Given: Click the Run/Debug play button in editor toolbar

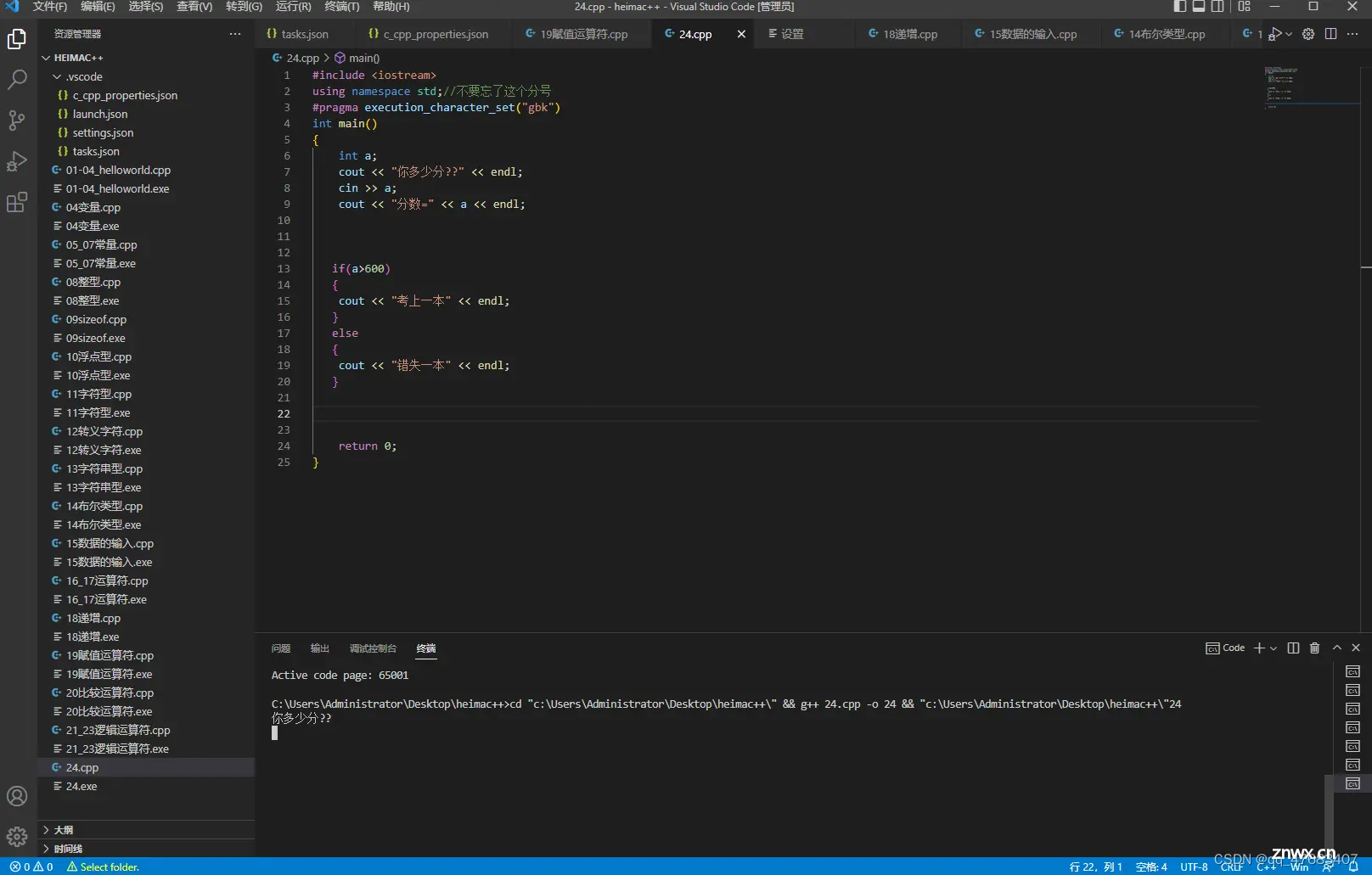Looking at the screenshot, I should coord(1275,34).
